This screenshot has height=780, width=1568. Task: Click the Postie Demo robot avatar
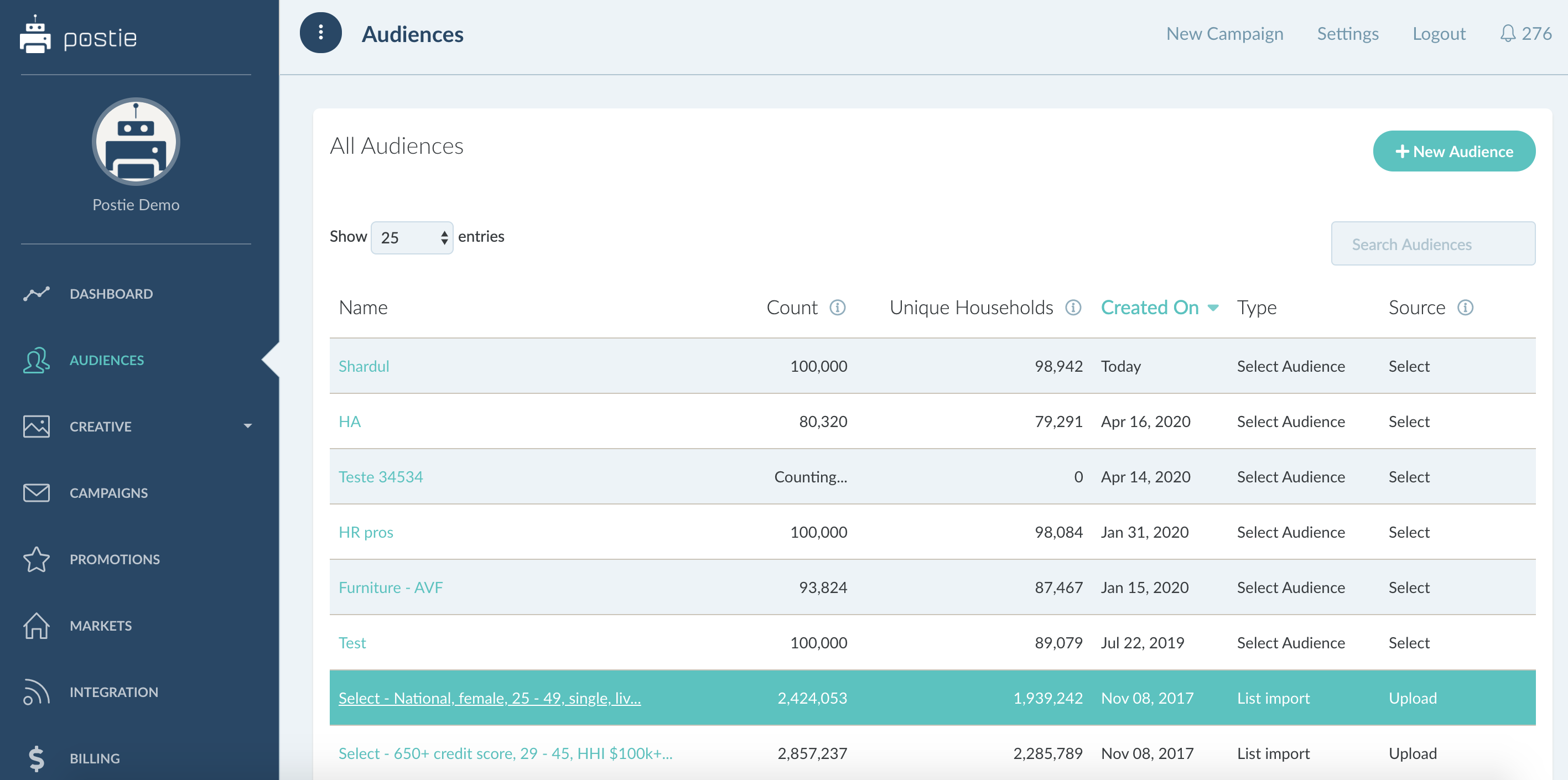136,142
